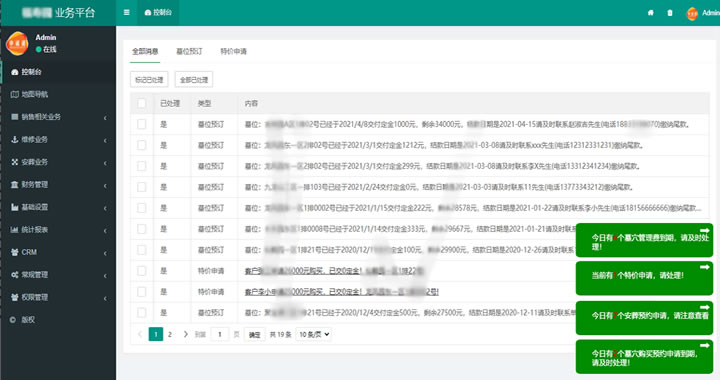The image size is (720, 380).
Task: Open the 10条/页 page size dropdown
Action: point(314,334)
